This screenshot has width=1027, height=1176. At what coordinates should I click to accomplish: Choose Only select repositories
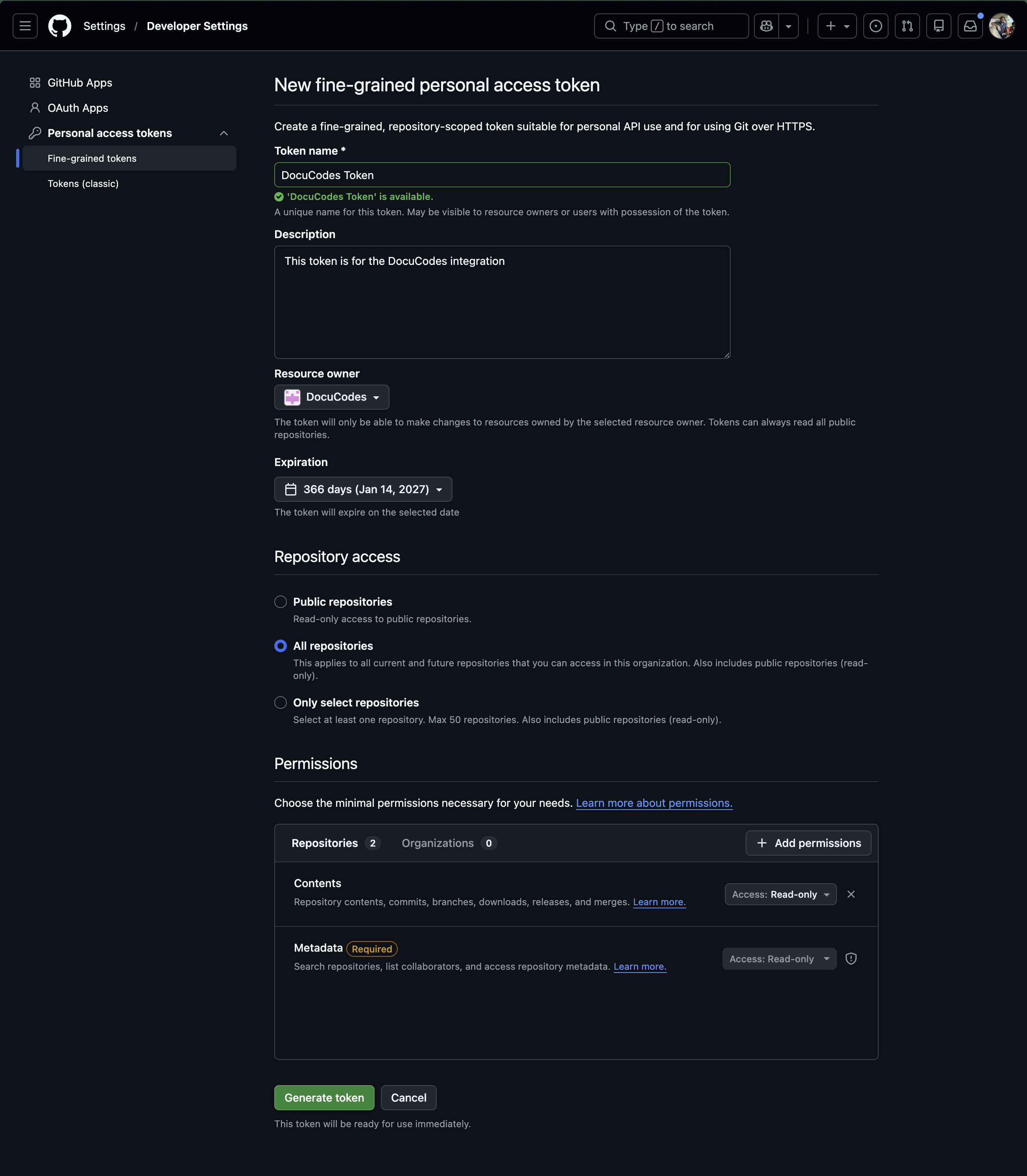pos(280,702)
